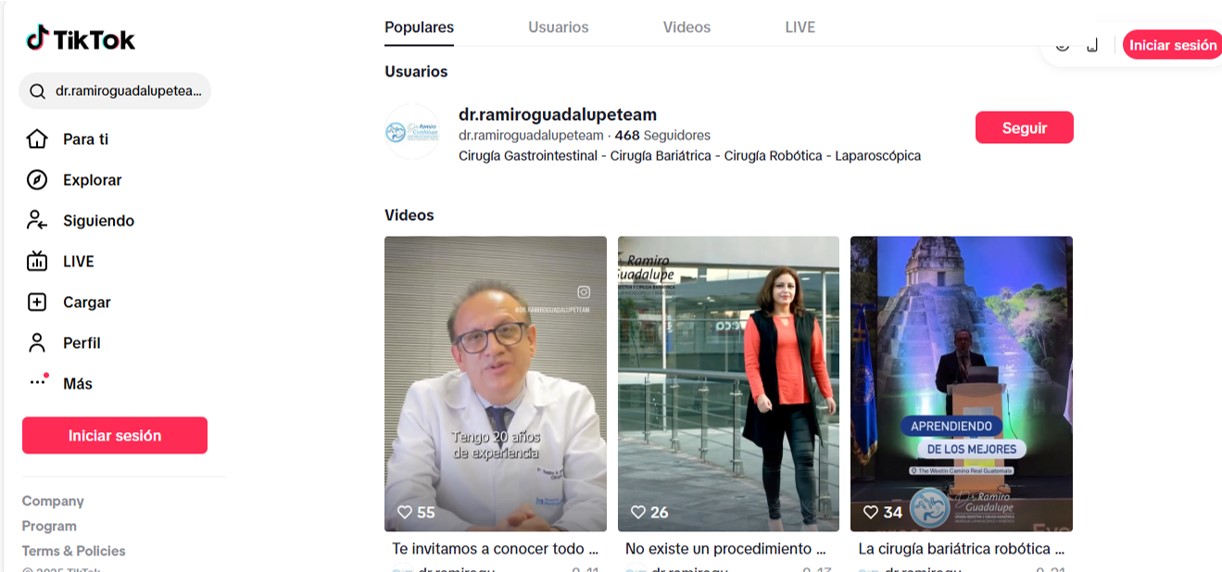Click the magnifier icon in the search box
This screenshot has width=1222, height=572.
point(37,91)
